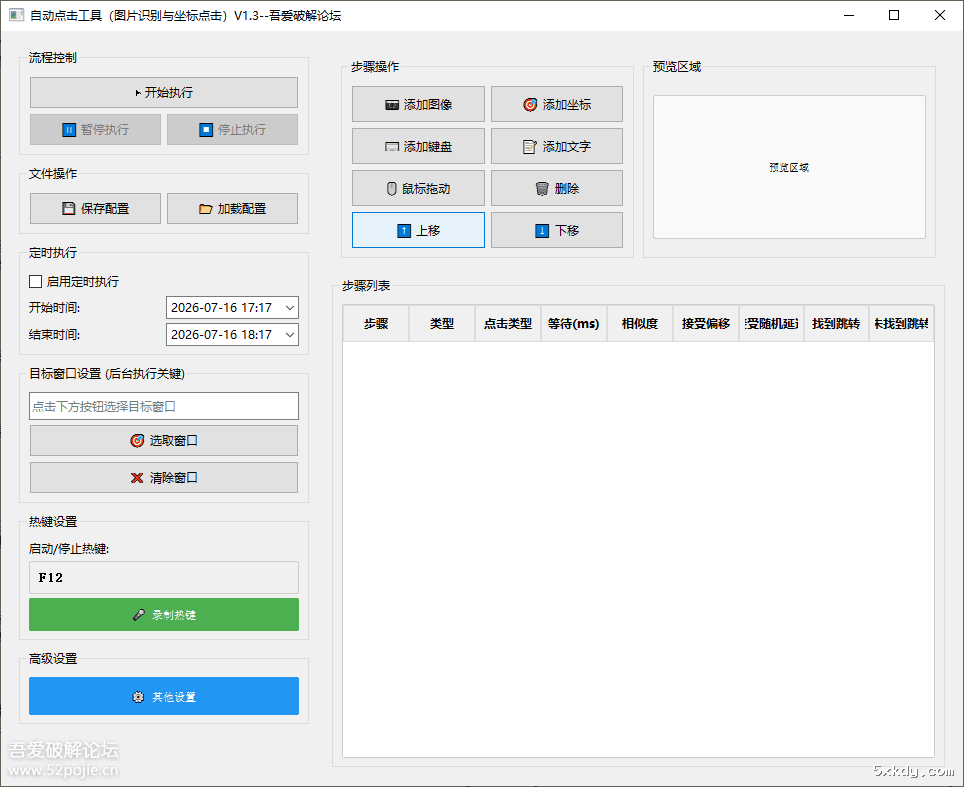Screen dimensions: 964x787
Task: Enable the 启用定时执行 checkbox
Action: click(36, 282)
